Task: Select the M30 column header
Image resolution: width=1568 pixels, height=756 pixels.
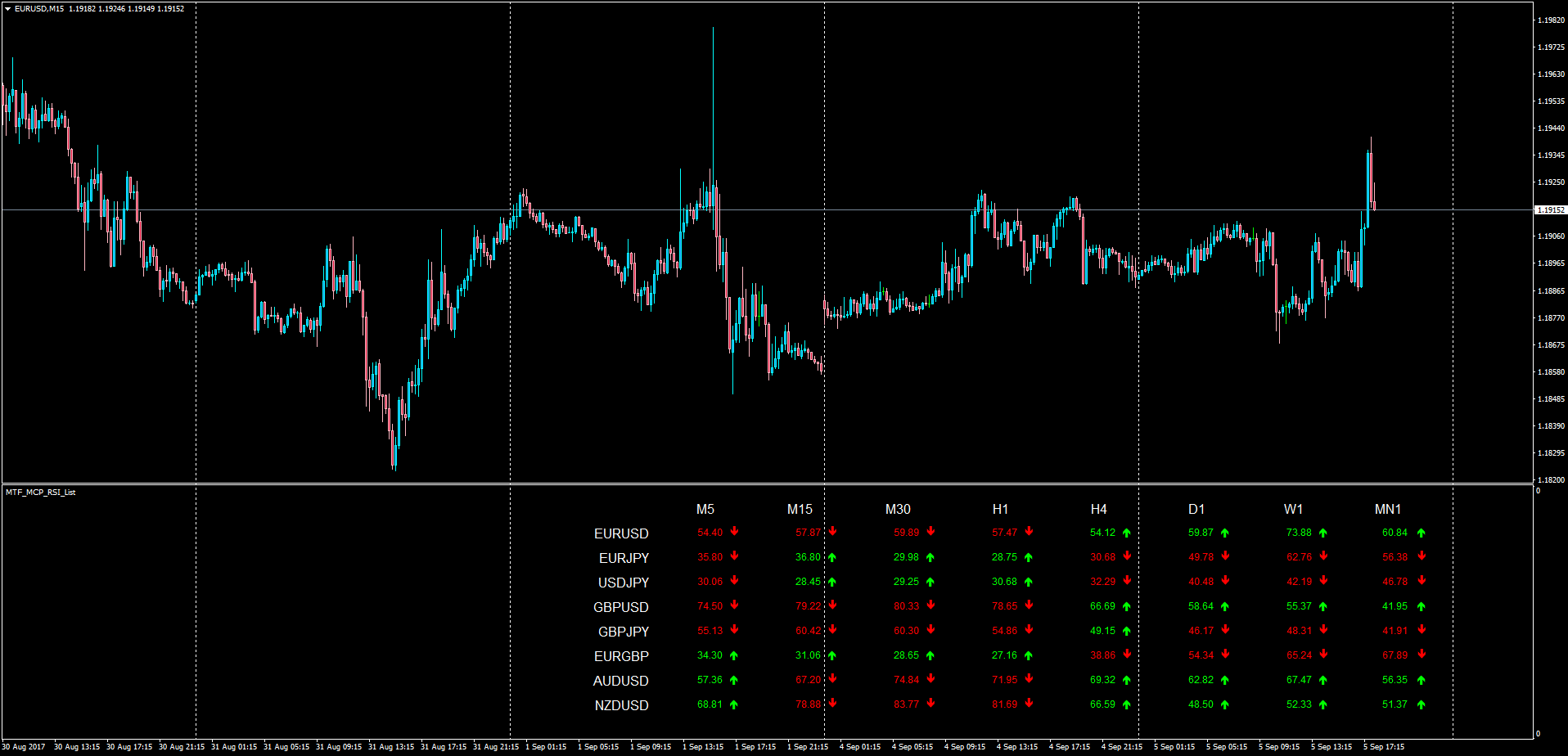Action: [898, 509]
